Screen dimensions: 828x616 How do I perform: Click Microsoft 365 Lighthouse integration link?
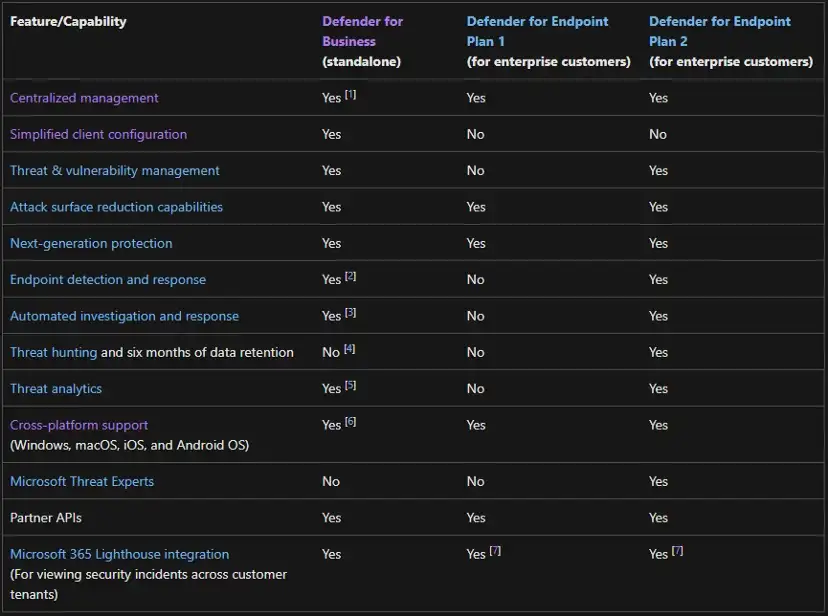[119, 554]
